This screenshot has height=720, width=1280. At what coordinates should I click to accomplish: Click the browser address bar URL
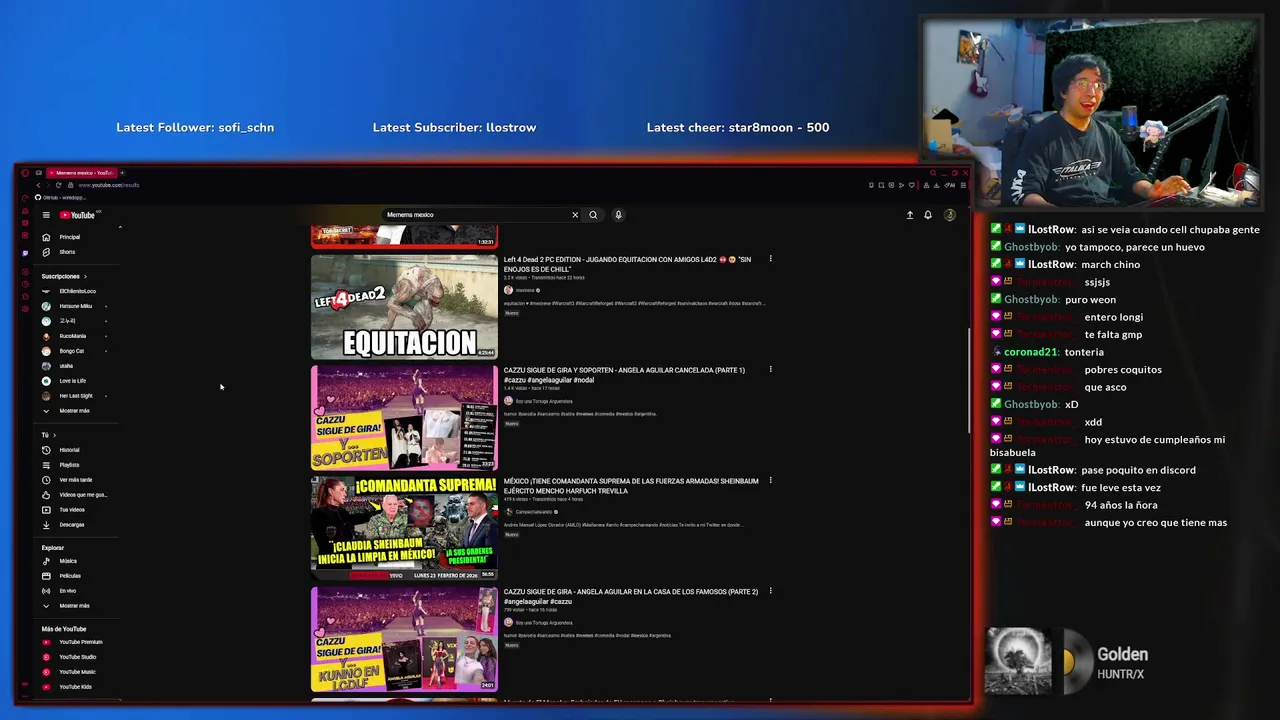(x=108, y=185)
